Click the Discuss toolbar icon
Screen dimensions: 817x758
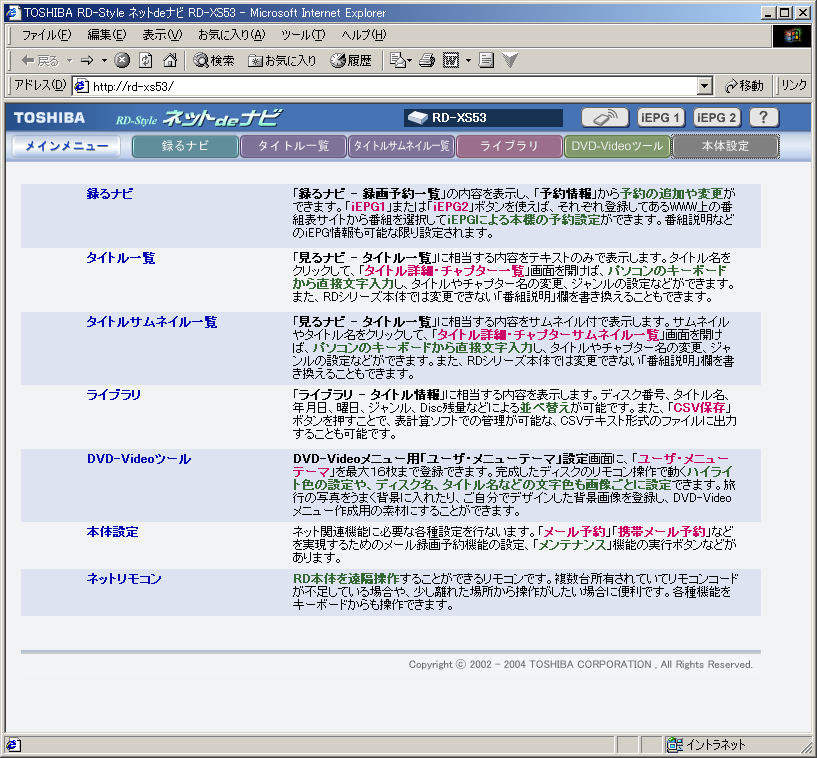click(486, 61)
